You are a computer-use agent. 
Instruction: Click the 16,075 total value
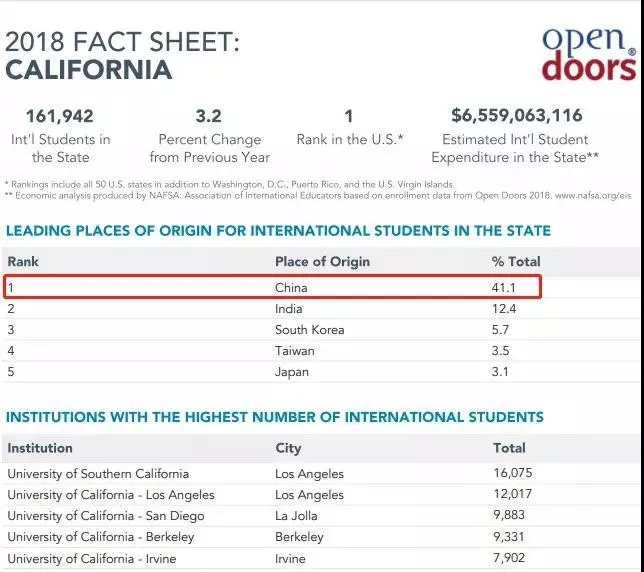point(513,473)
